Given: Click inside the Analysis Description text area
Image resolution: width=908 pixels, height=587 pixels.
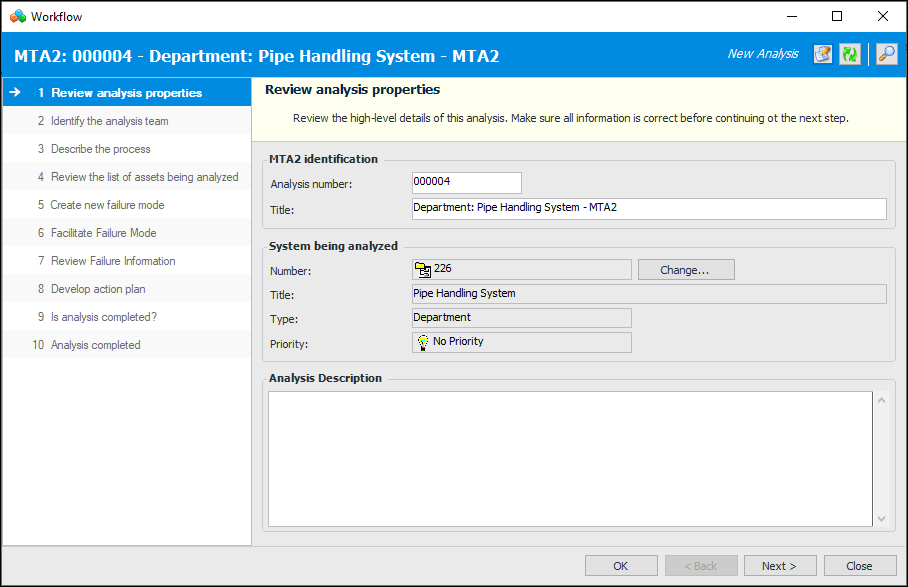Looking at the screenshot, I should (x=570, y=458).
